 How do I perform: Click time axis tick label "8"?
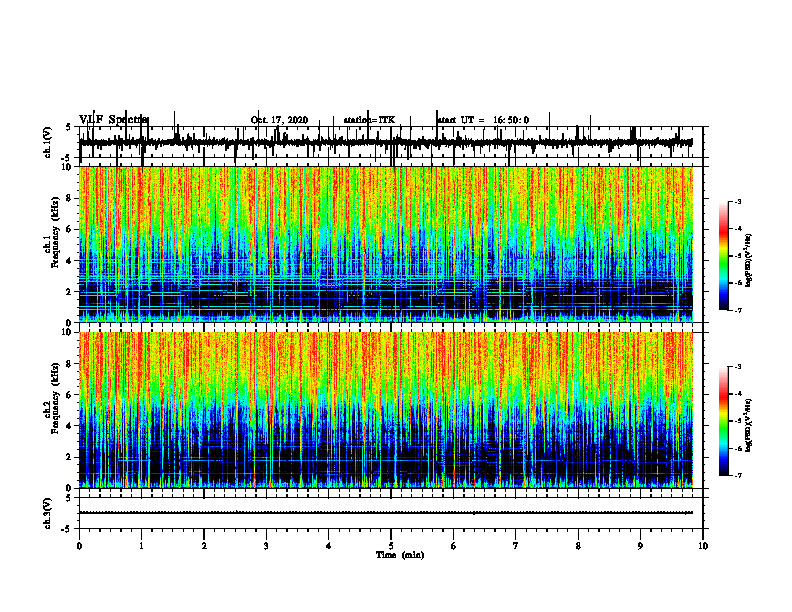point(578,546)
